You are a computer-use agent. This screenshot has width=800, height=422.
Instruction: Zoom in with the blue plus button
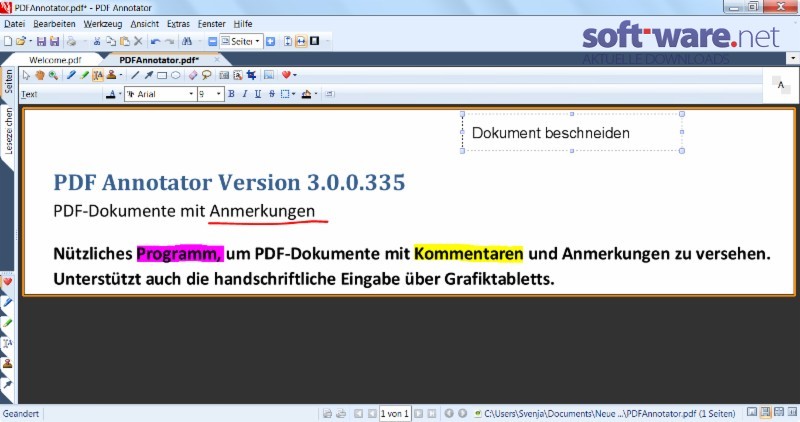[x=270, y=41]
